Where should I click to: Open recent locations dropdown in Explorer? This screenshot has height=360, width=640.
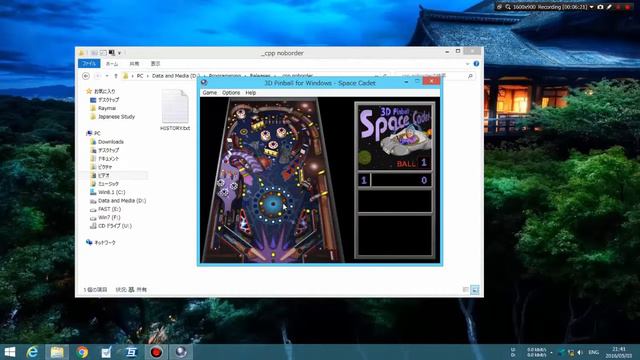coord(107,76)
